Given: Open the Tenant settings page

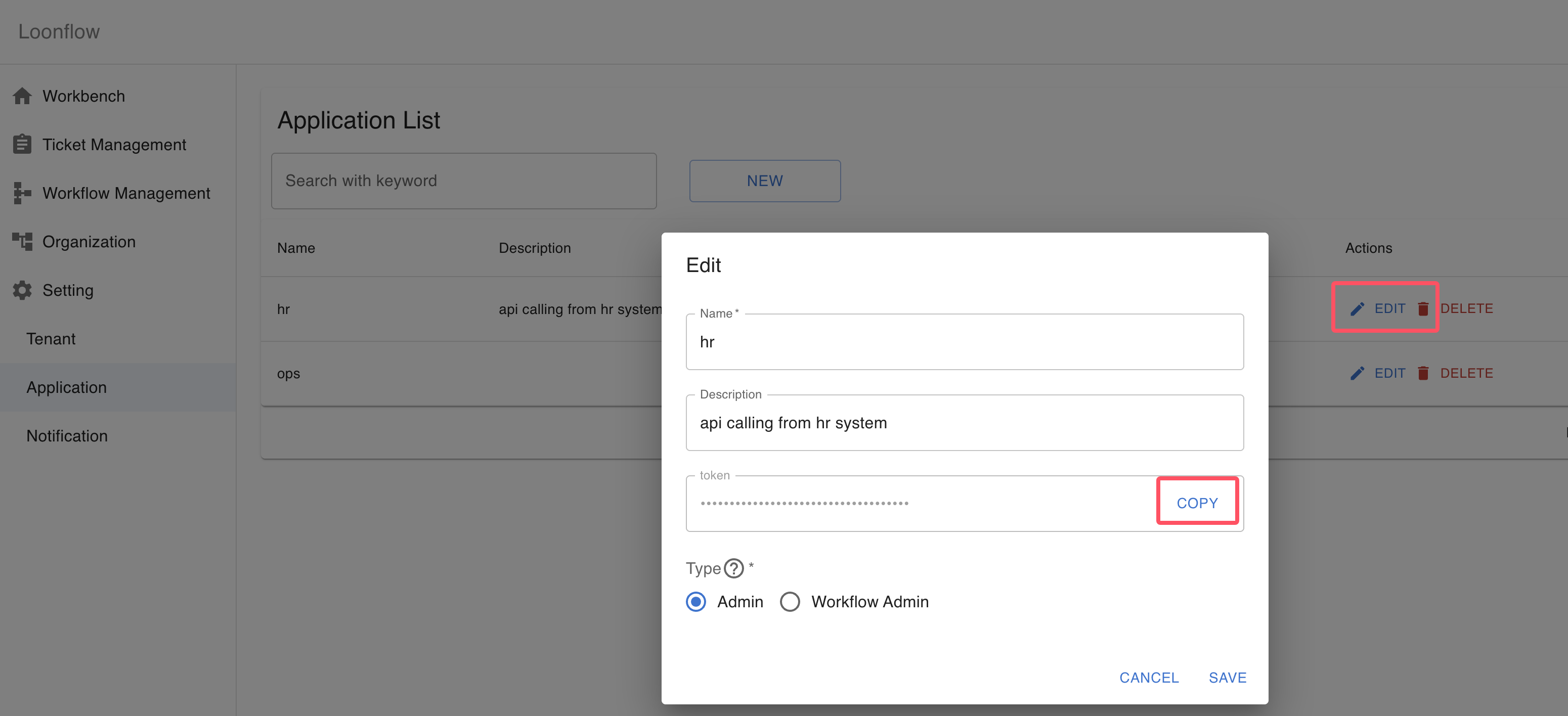Looking at the screenshot, I should point(118,339).
